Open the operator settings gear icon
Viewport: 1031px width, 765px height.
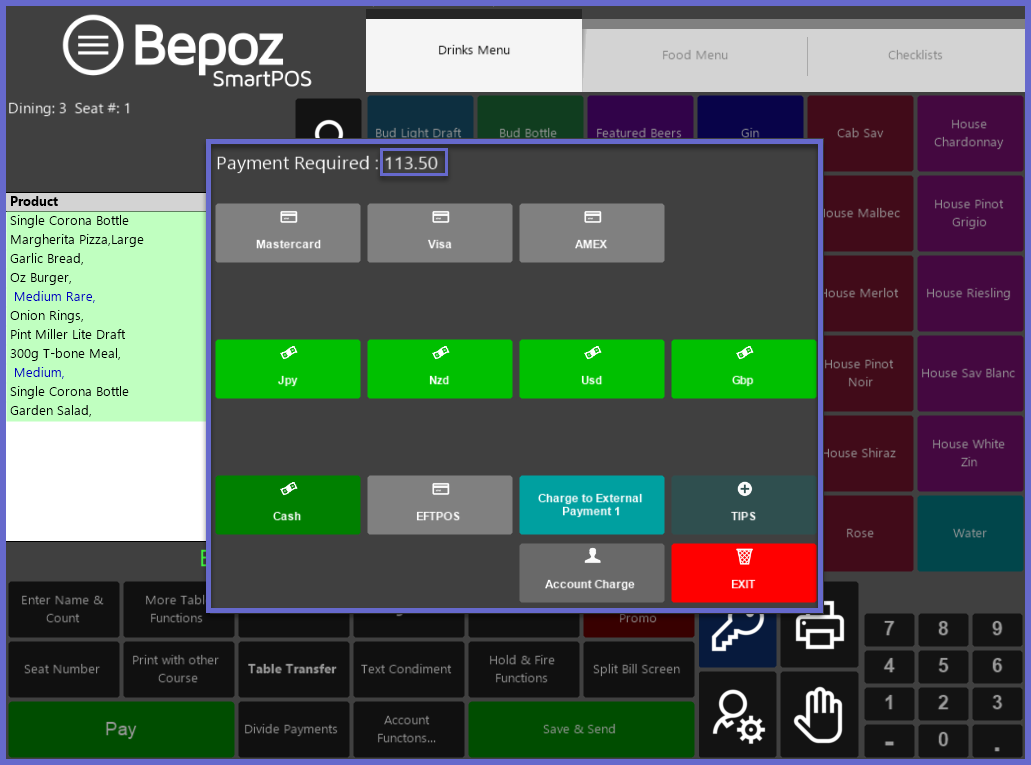click(738, 716)
